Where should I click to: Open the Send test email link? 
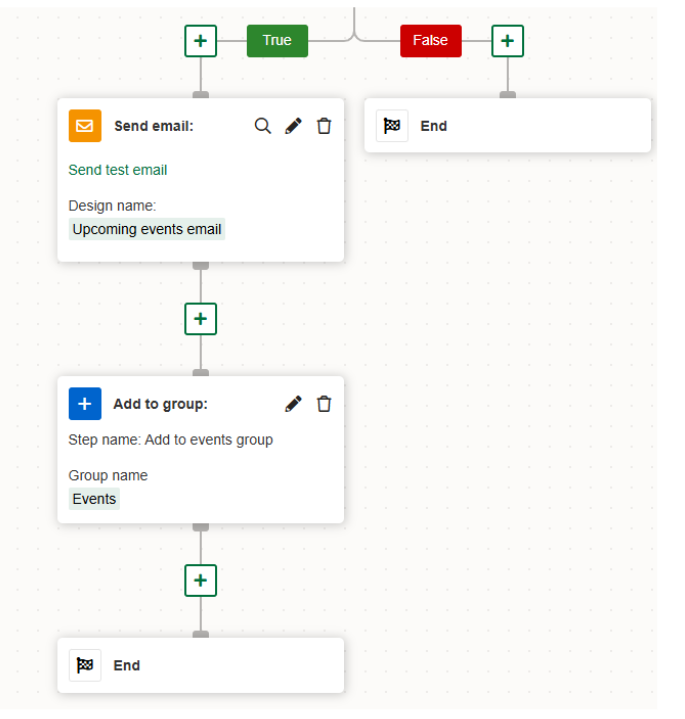(x=118, y=170)
